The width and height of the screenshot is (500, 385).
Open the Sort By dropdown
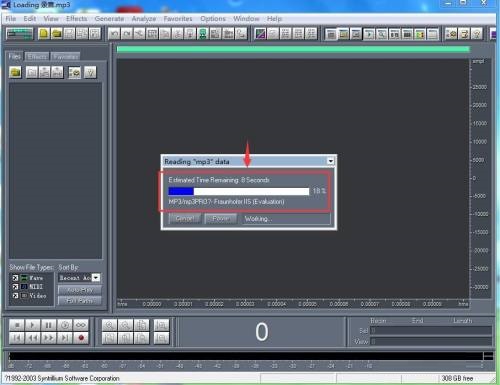[x=96, y=278]
